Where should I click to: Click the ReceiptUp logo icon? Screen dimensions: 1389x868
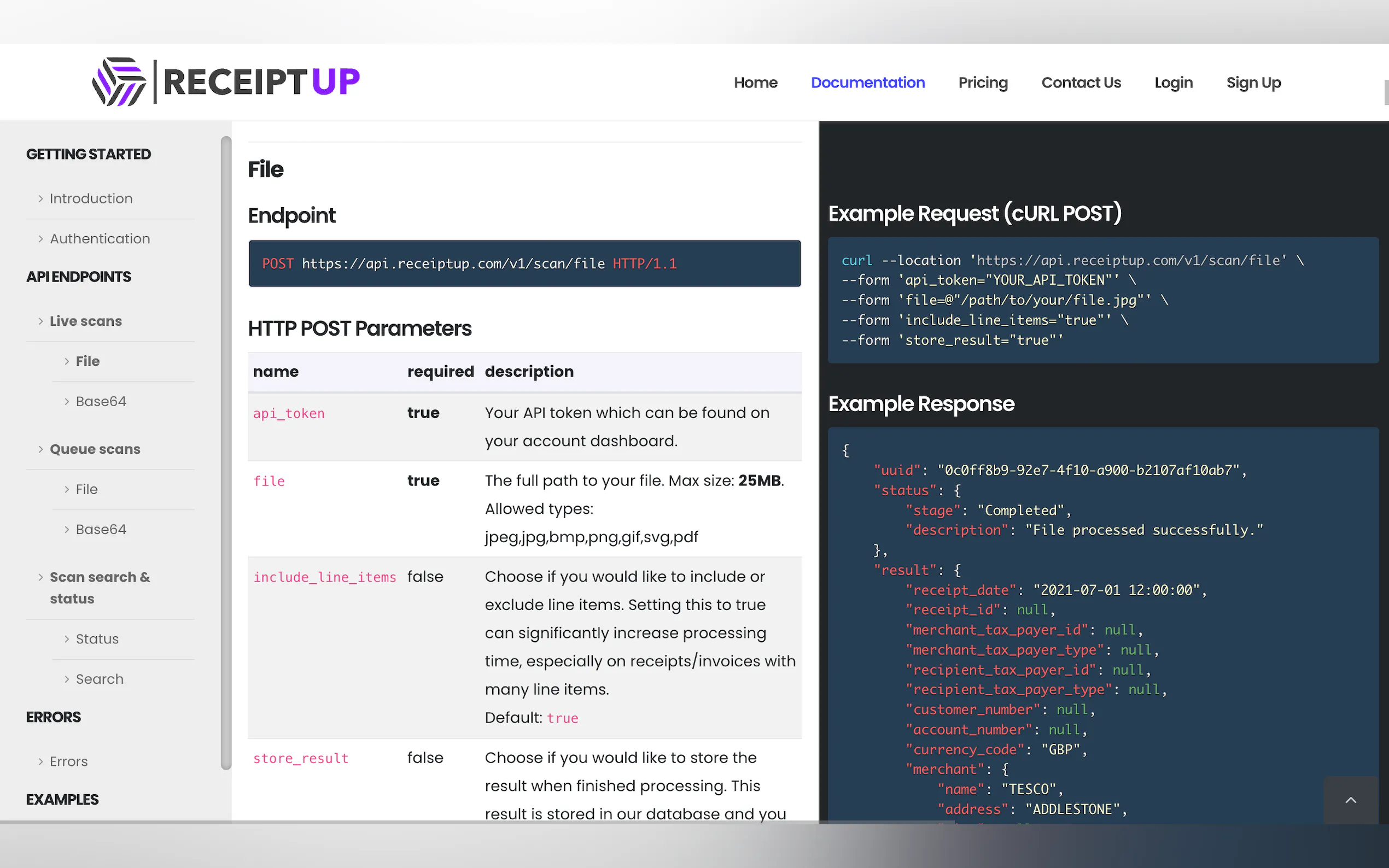click(x=119, y=81)
